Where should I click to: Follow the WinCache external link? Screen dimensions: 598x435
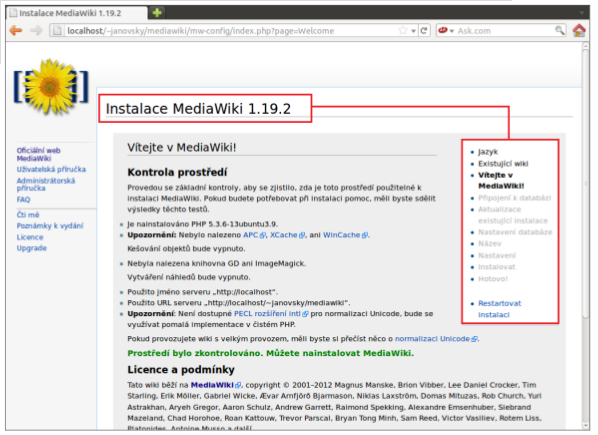coord(345,235)
